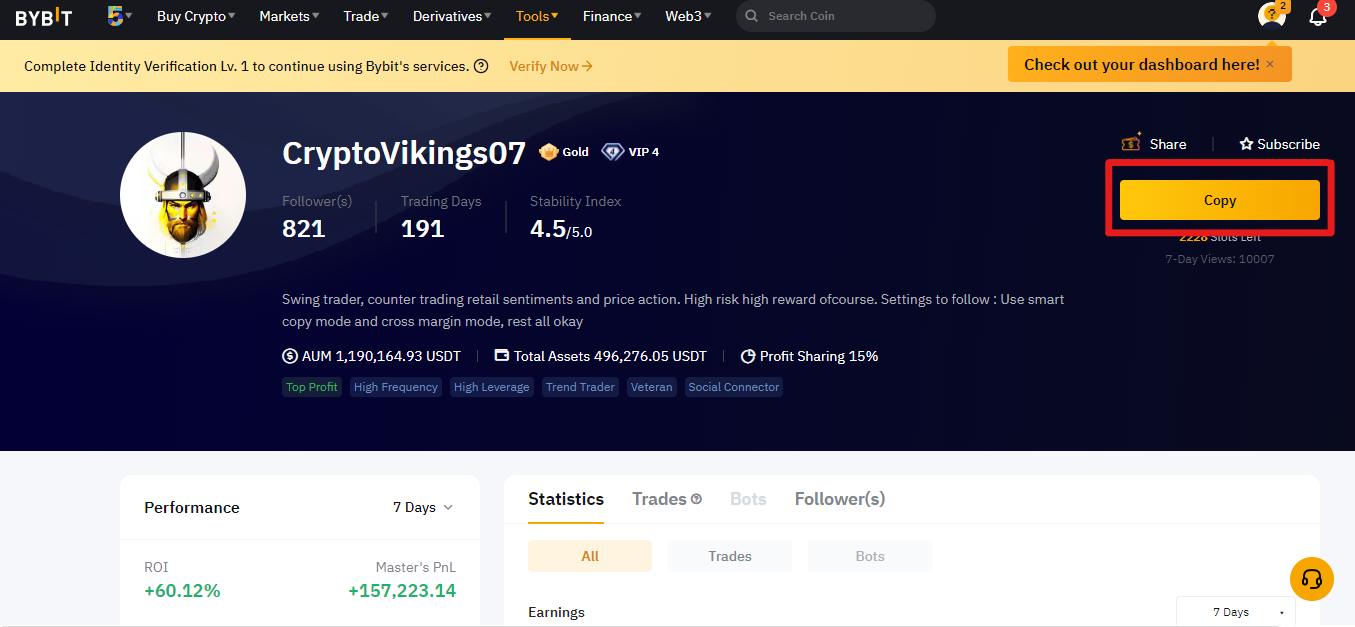Expand the Tools menu
This screenshot has height=627, width=1355.
[x=537, y=16]
